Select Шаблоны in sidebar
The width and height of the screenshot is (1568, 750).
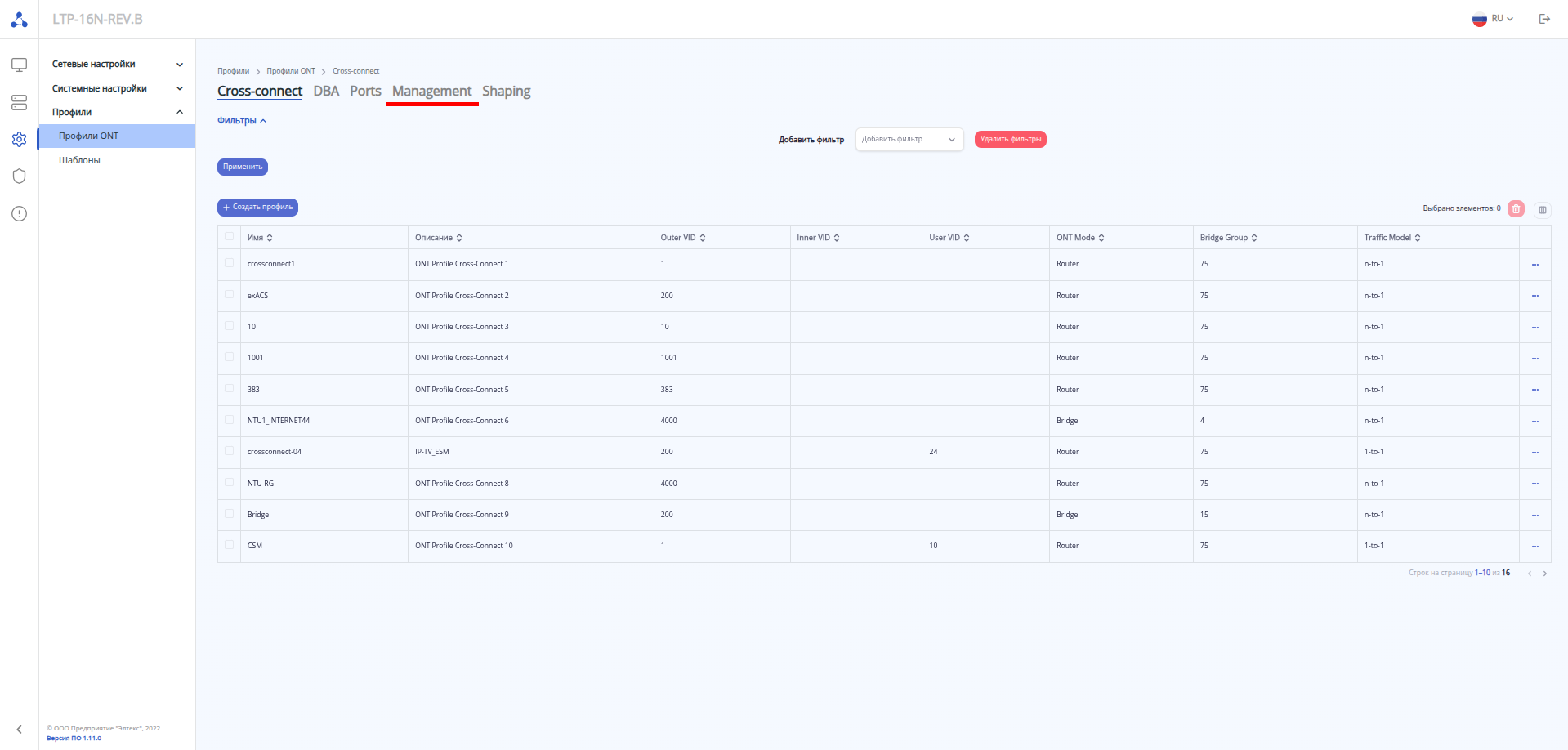pyautogui.click(x=117, y=160)
